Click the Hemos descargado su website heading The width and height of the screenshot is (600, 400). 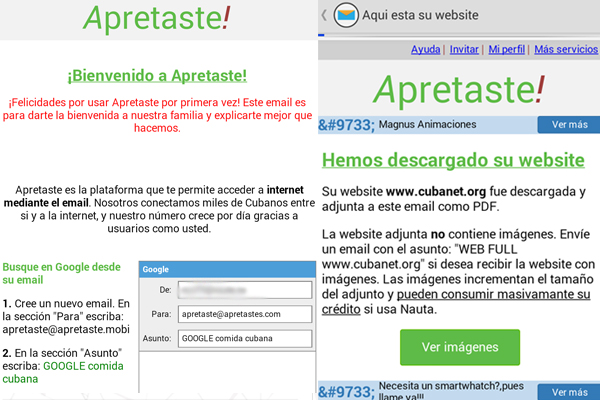(453, 160)
